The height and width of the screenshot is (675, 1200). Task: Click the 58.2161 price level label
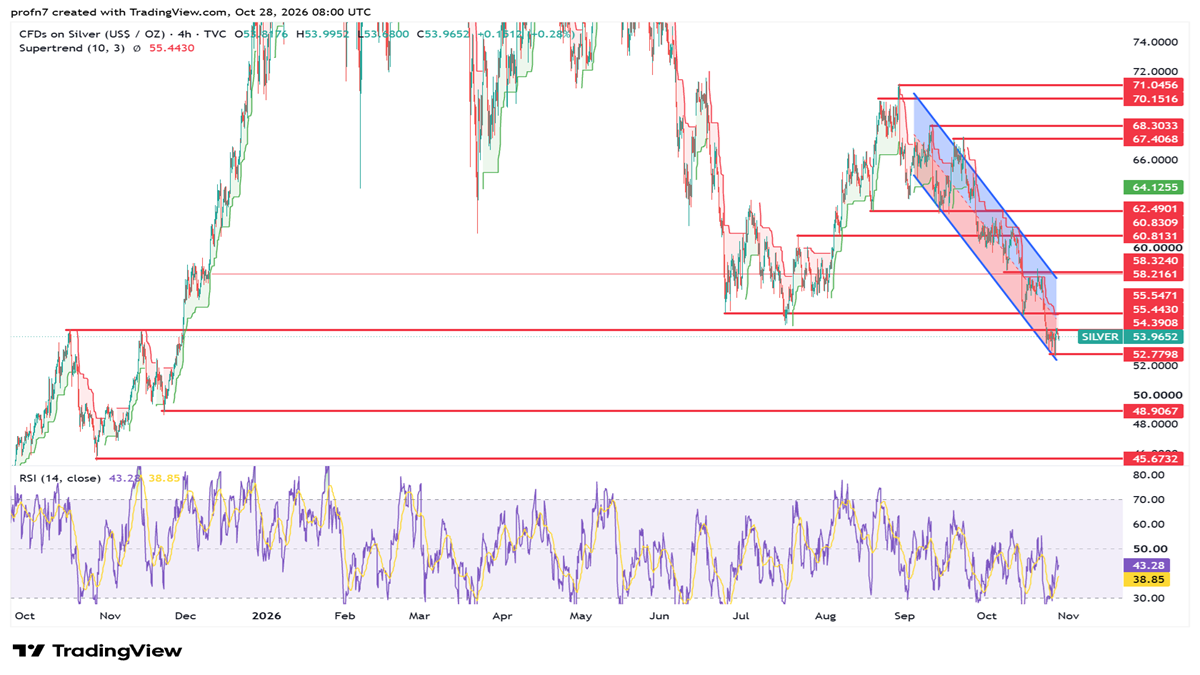coord(1156,273)
